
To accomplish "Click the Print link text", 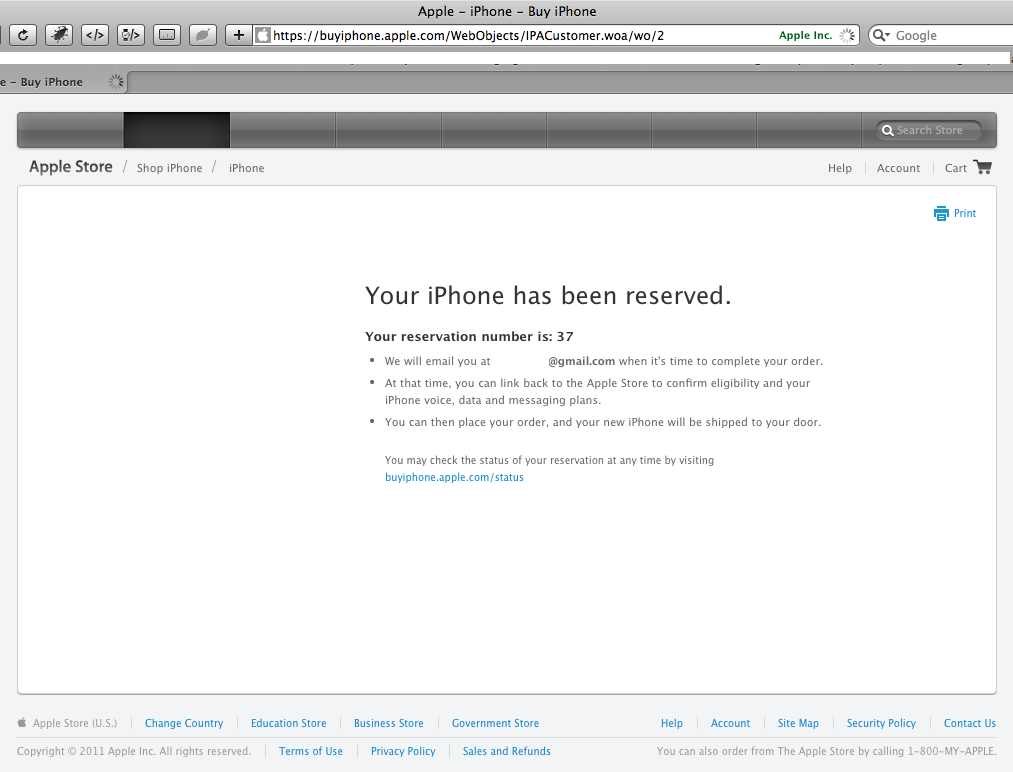I will pyautogui.click(x=965, y=213).
